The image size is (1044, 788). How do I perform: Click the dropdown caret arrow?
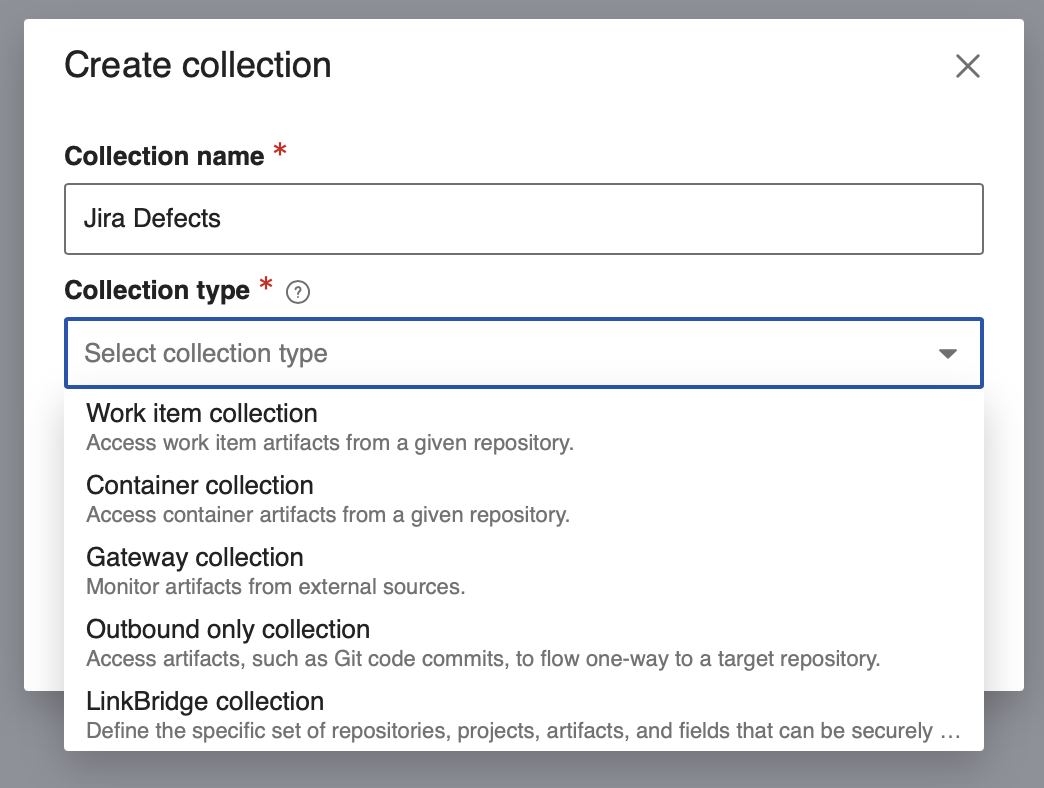(x=946, y=353)
